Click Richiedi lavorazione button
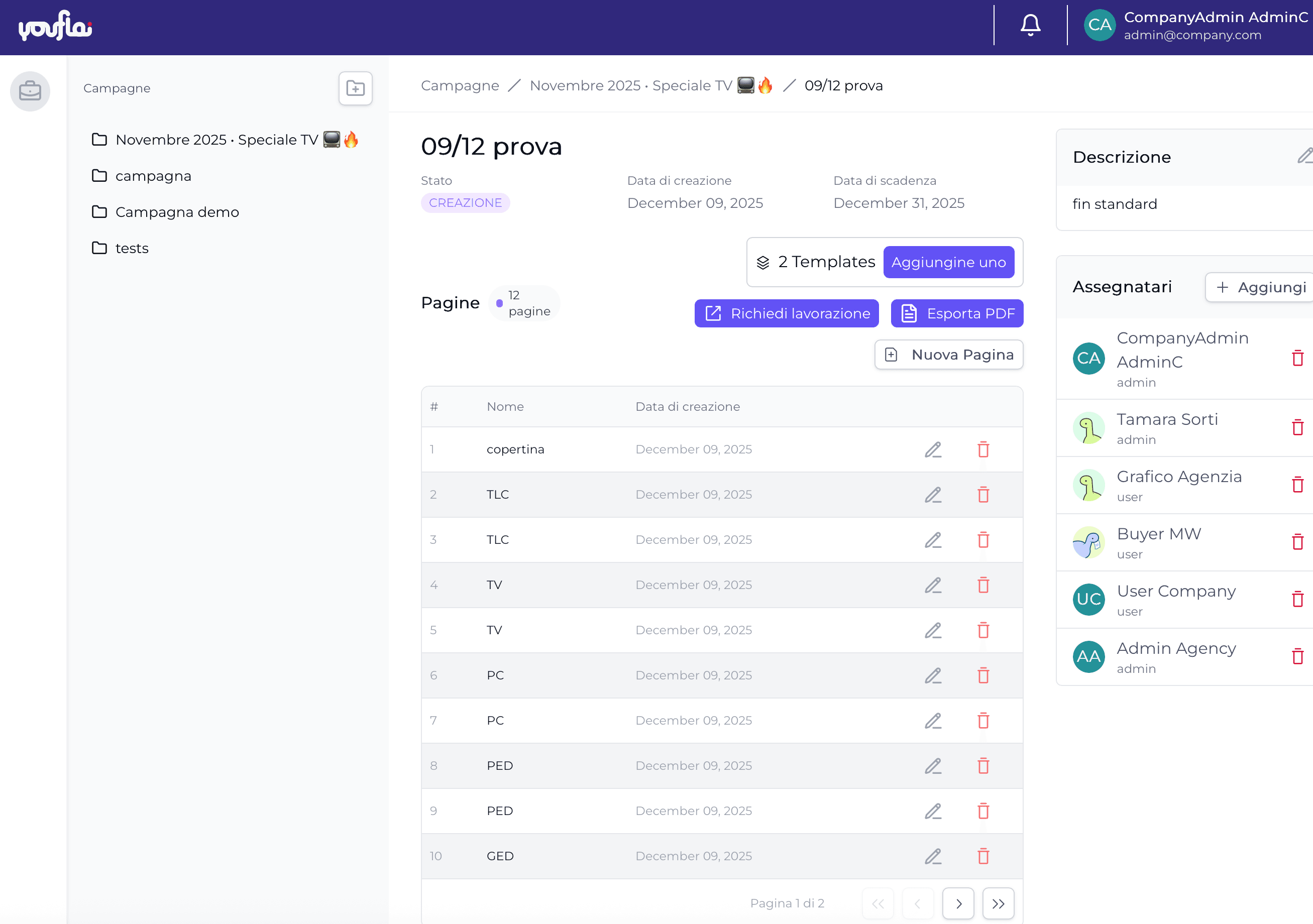This screenshot has width=1313, height=924. click(786, 313)
